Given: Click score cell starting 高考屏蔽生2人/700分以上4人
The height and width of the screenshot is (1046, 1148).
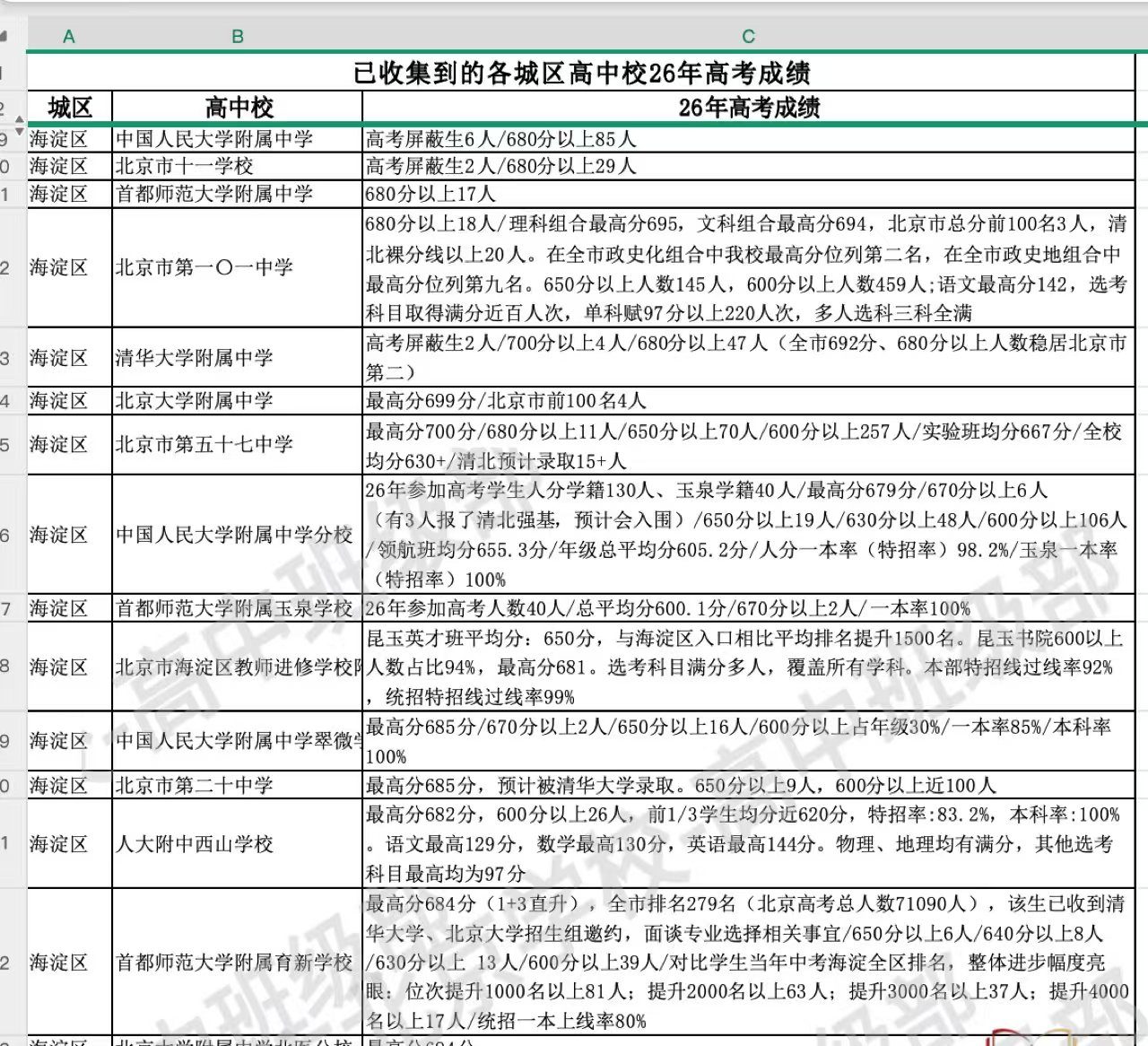Looking at the screenshot, I should [749, 357].
